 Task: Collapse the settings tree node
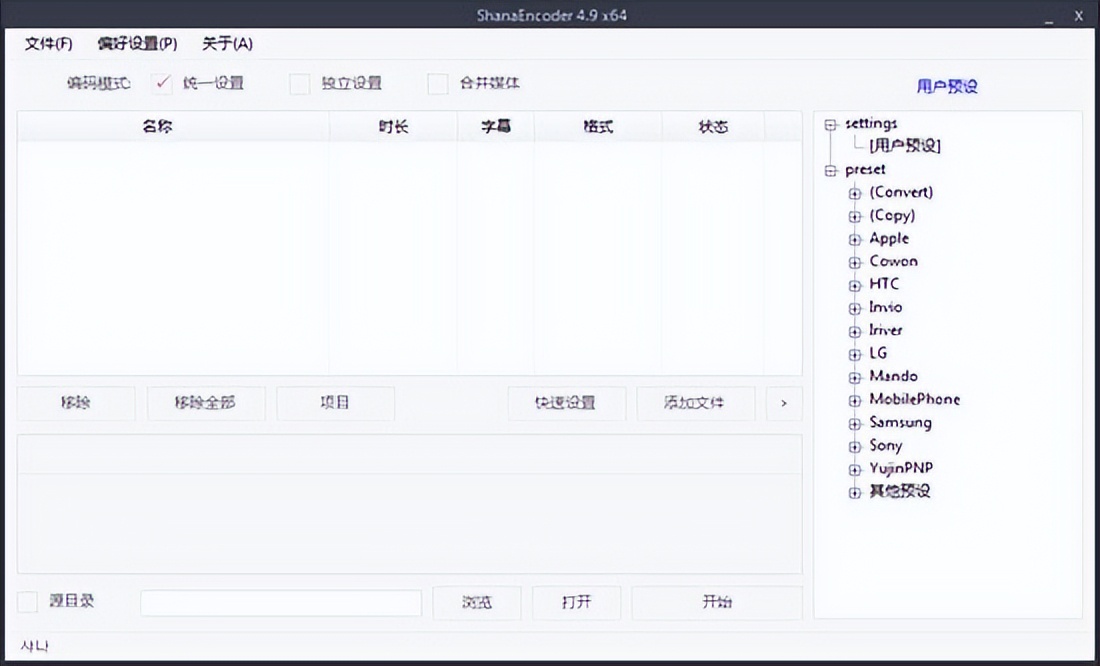click(x=830, y=125)
